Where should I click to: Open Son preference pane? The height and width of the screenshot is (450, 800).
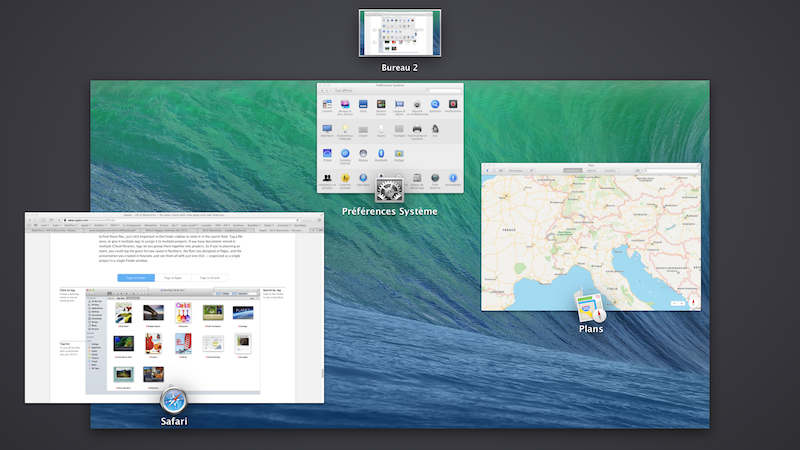tap(435, 131)
